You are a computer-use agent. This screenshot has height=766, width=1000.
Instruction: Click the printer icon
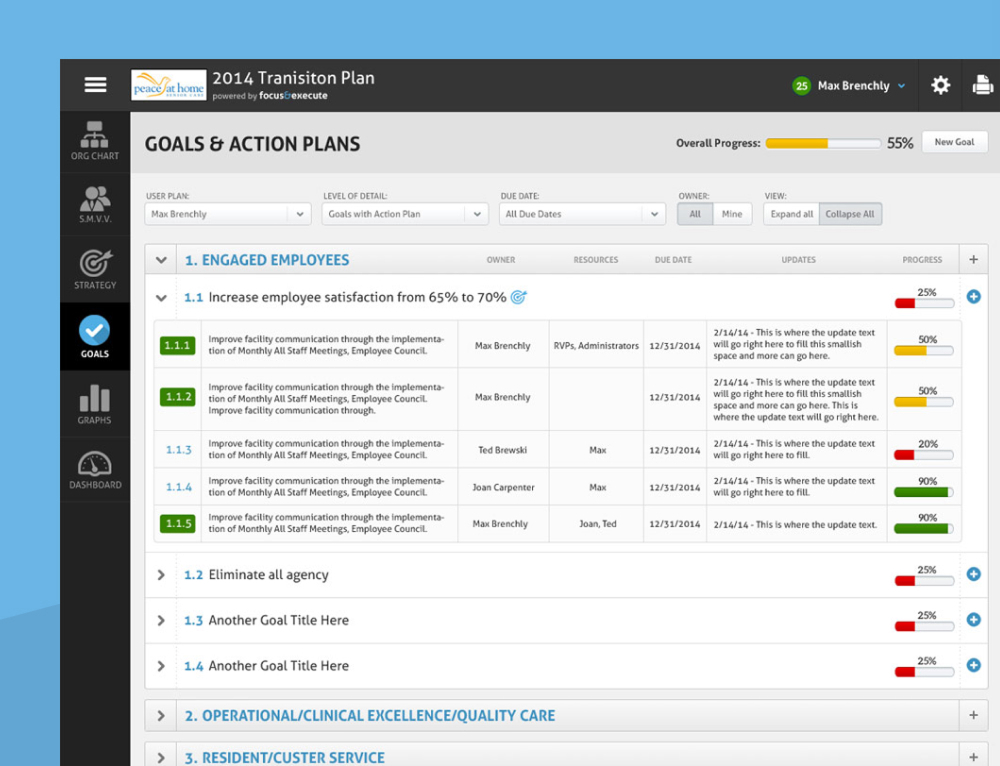pos(982,86)
